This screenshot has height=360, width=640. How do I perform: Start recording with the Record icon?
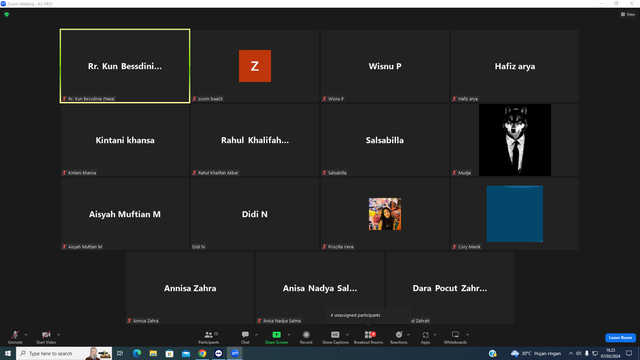tap(306, 335)
